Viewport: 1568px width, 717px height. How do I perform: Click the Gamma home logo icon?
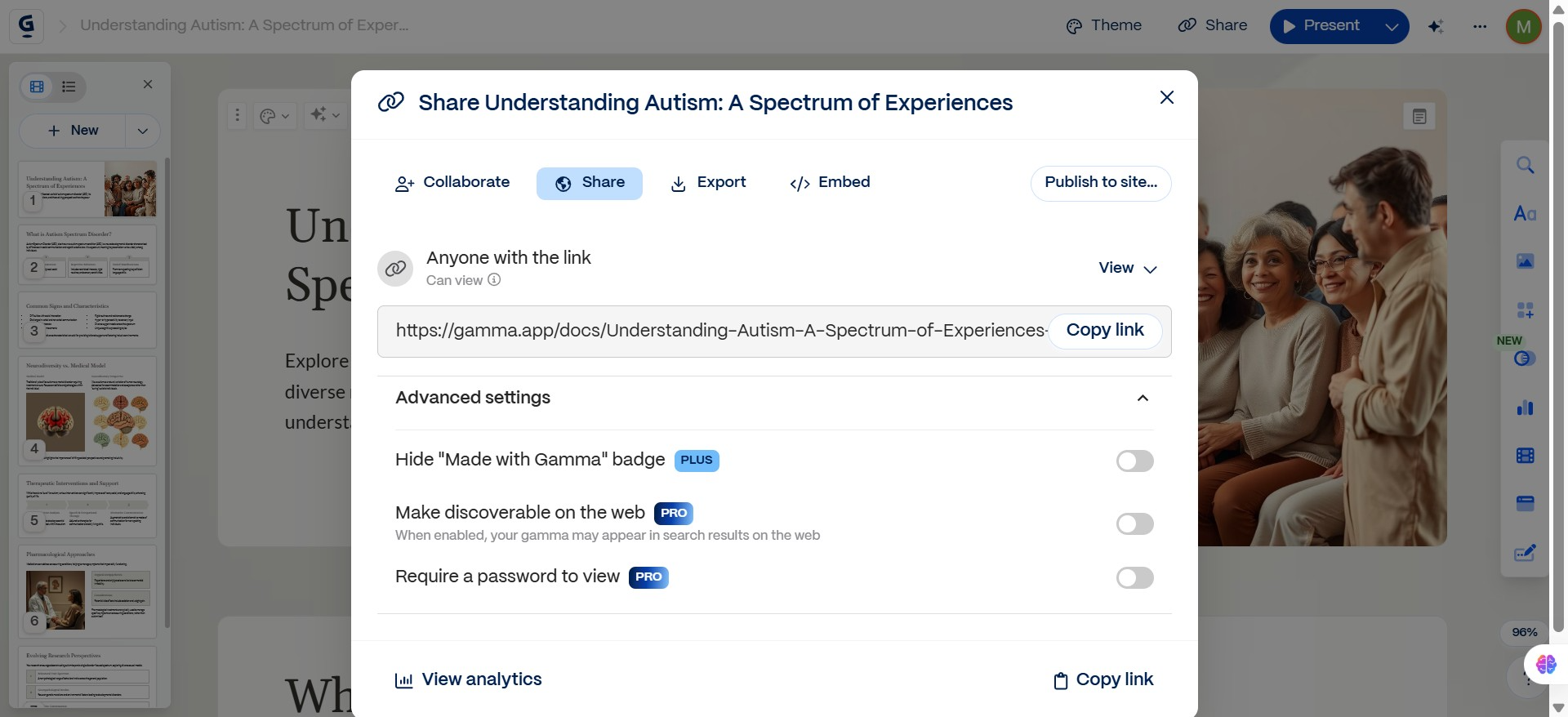pos(26,25)
